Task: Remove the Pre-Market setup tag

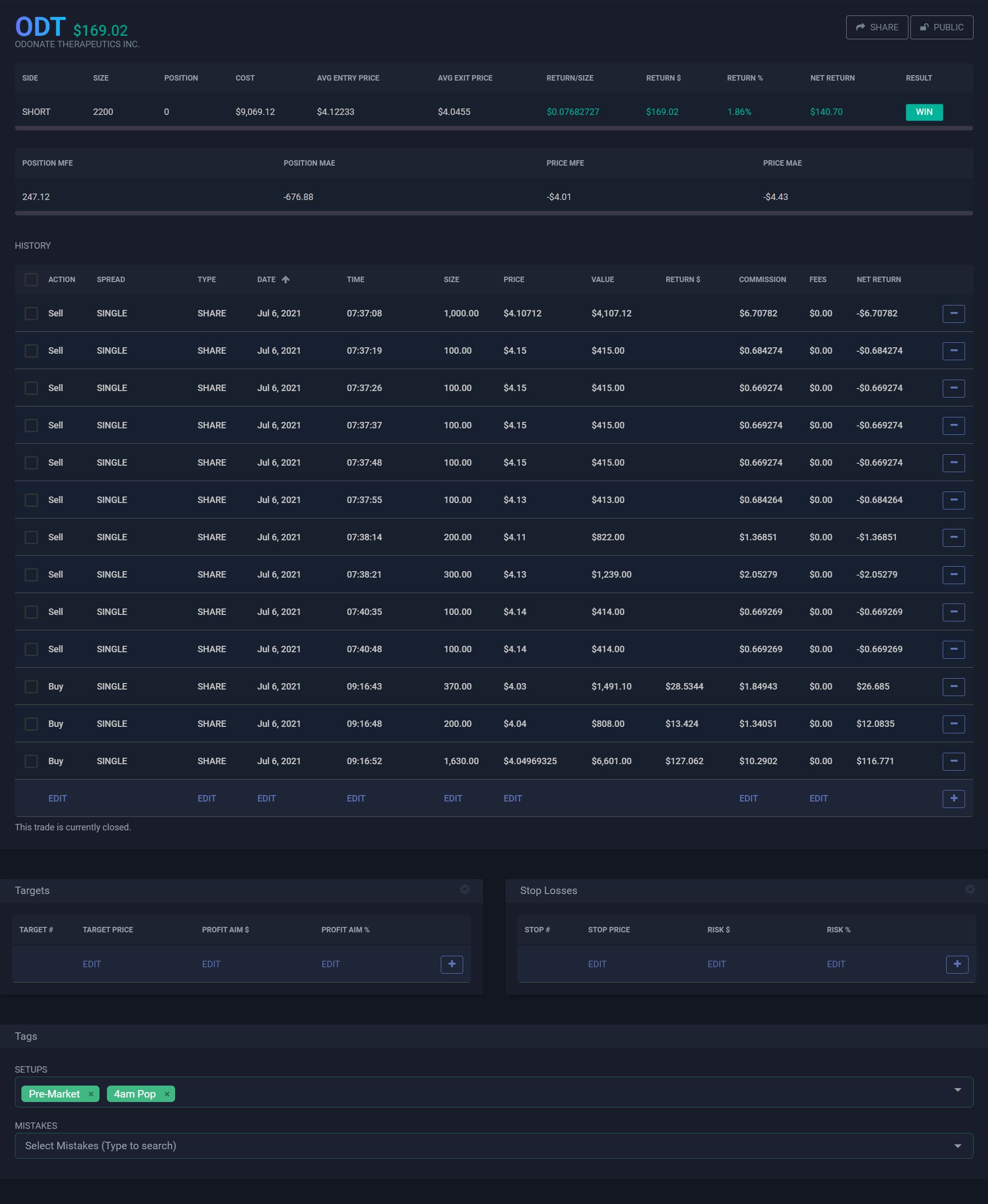Action: [91, 1094]
